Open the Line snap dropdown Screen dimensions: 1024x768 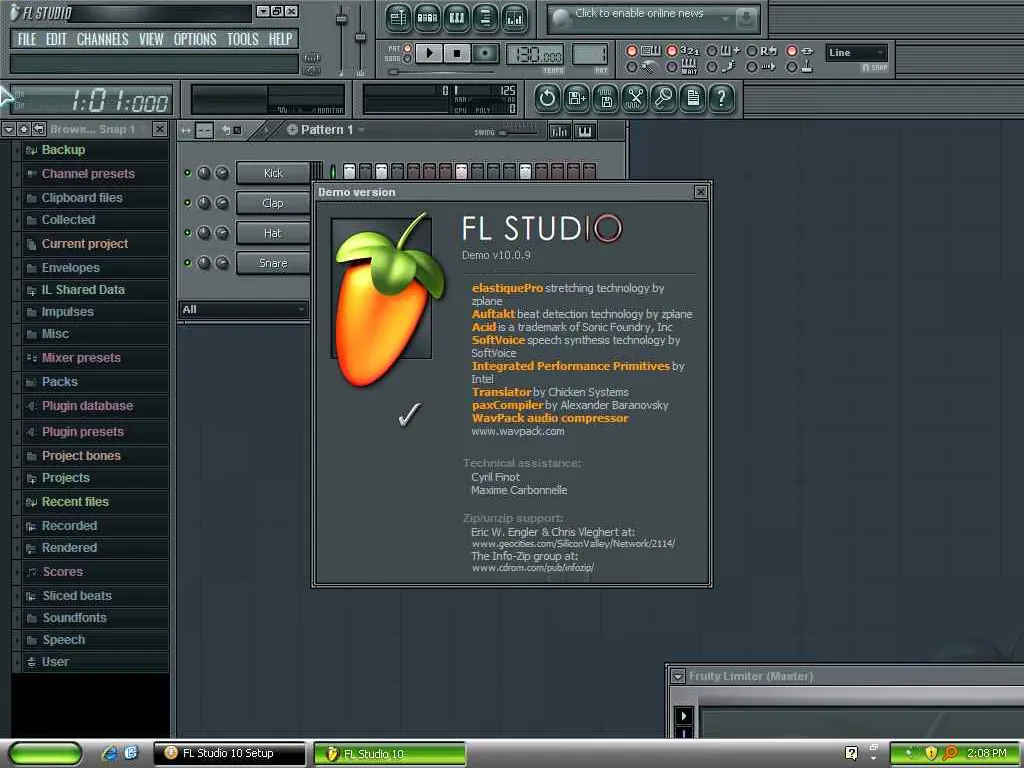click(857, 52)
